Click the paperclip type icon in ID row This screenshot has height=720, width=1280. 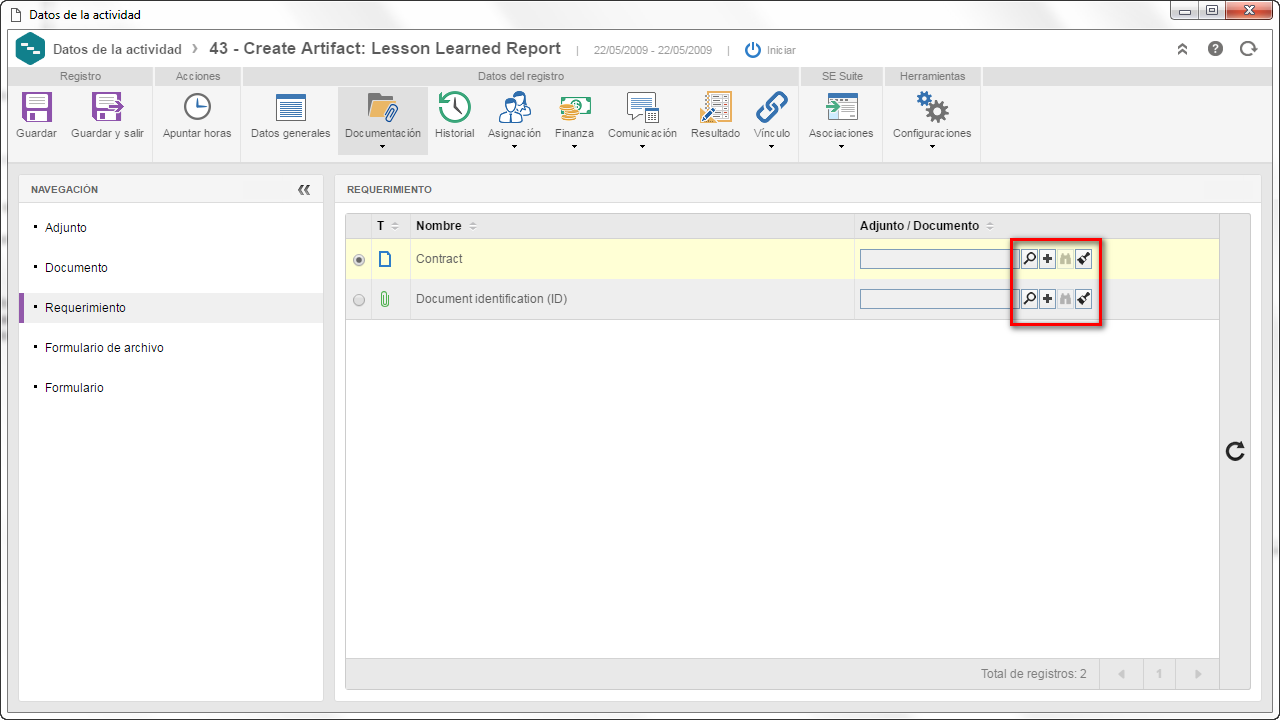tap(385, 299)
